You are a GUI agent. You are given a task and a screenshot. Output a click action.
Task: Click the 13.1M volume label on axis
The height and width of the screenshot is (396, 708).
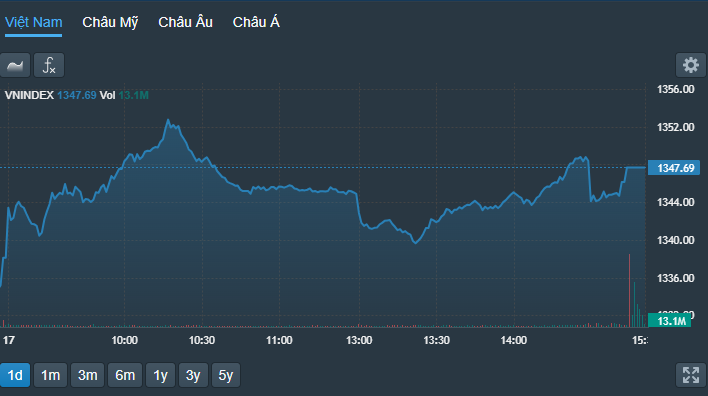click(670, 321)
